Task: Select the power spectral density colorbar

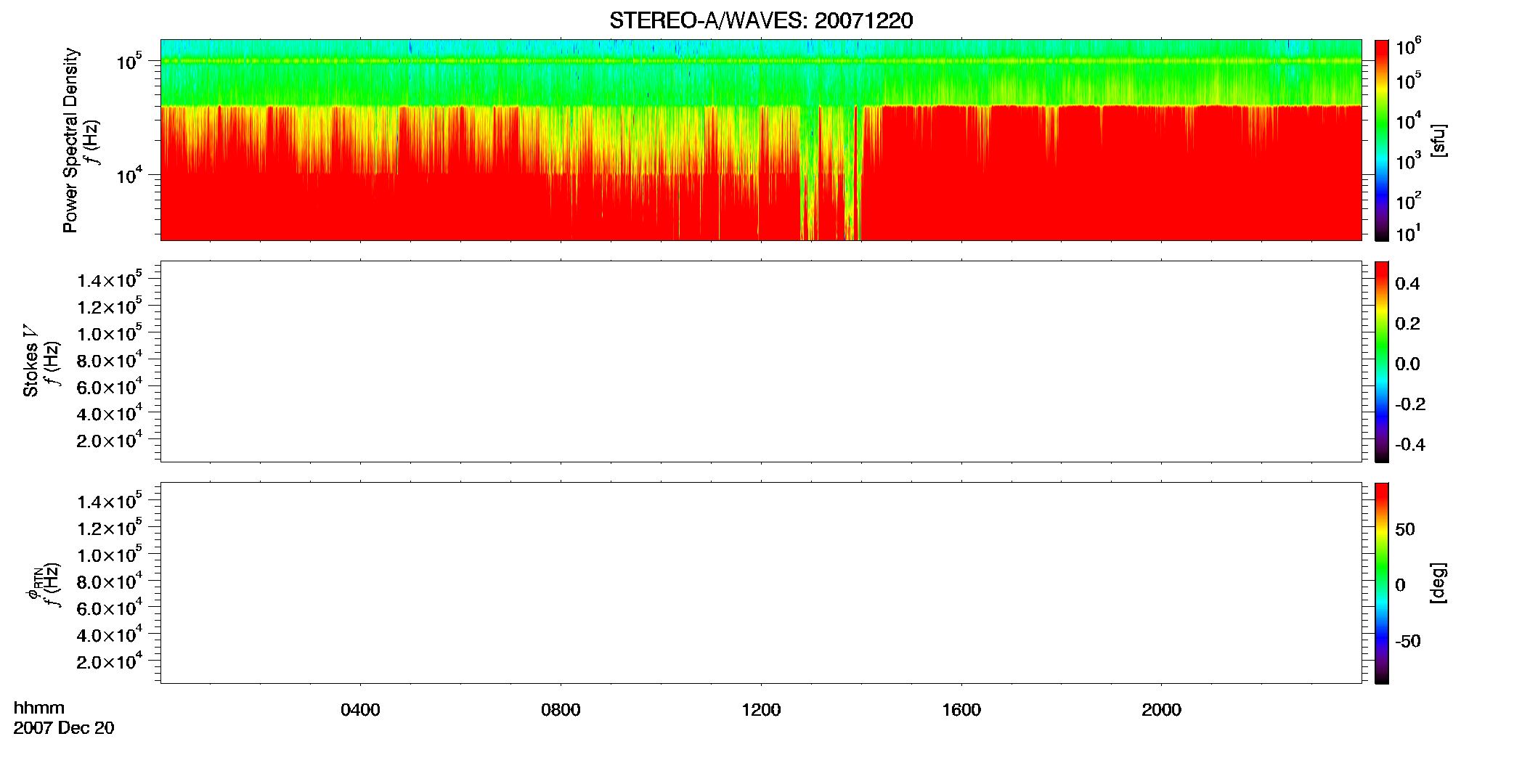Action: click(x=1382, y=140)
